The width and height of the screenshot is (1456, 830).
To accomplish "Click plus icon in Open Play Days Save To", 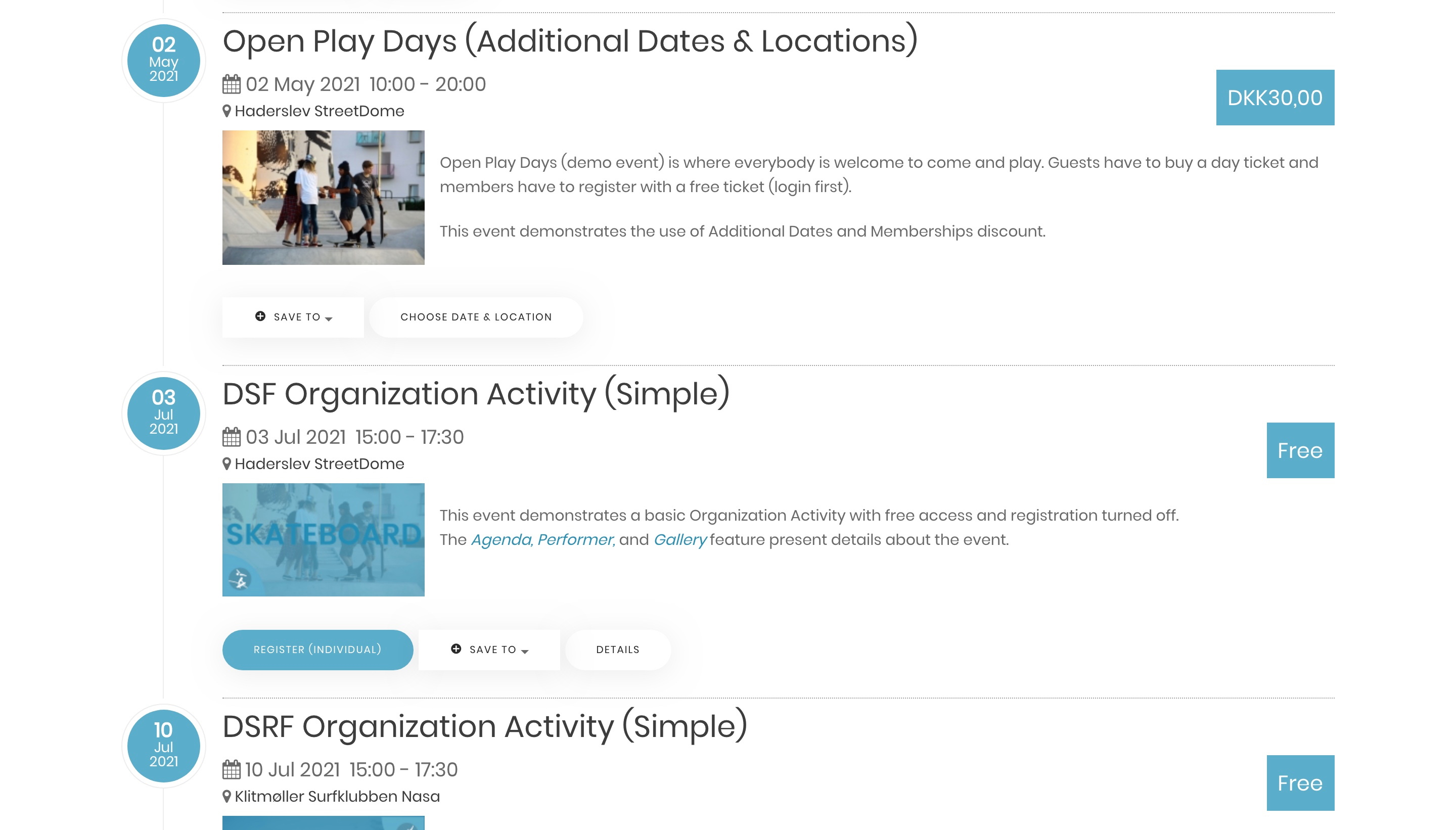I will pyautogui.click(x=260, y=316).
